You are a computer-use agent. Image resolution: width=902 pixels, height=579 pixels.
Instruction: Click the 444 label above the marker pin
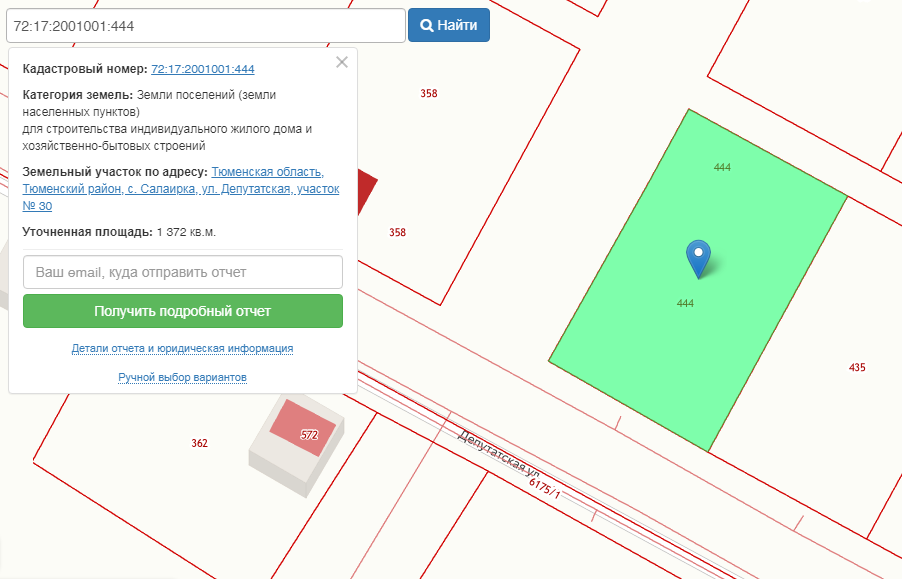tap(722, 168)
